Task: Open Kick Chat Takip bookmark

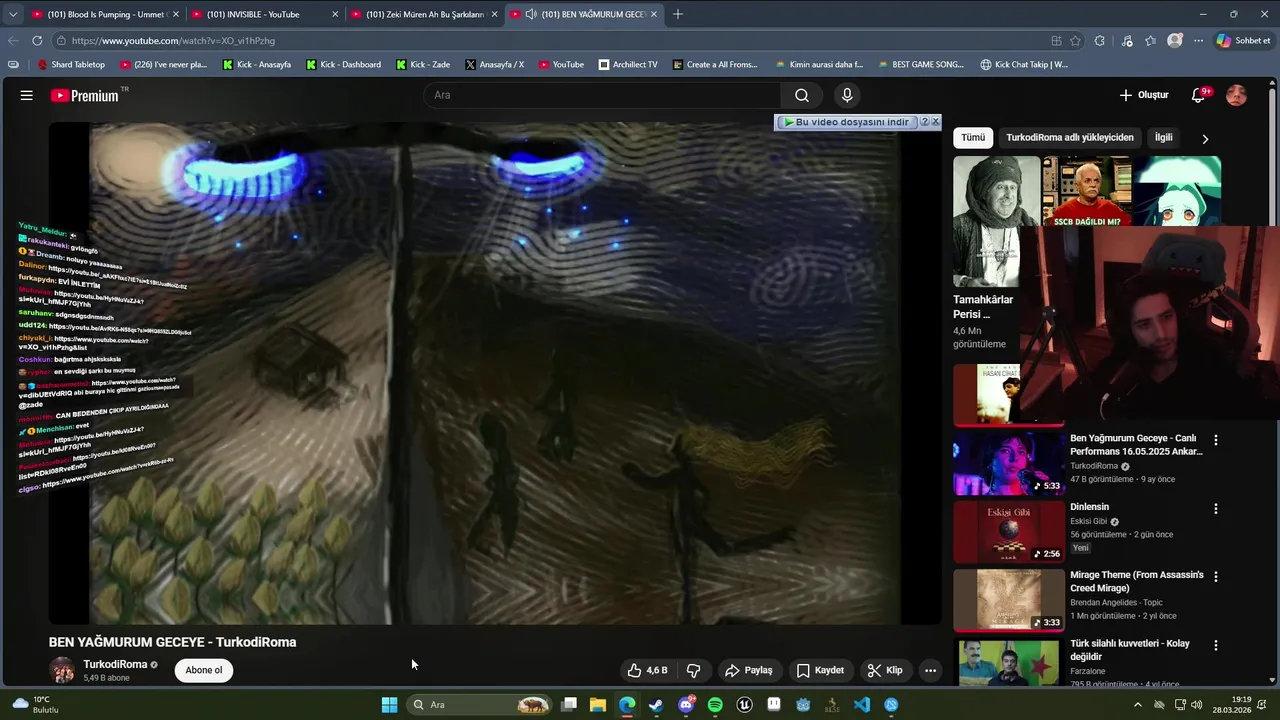Action: tap(1024, 64)
